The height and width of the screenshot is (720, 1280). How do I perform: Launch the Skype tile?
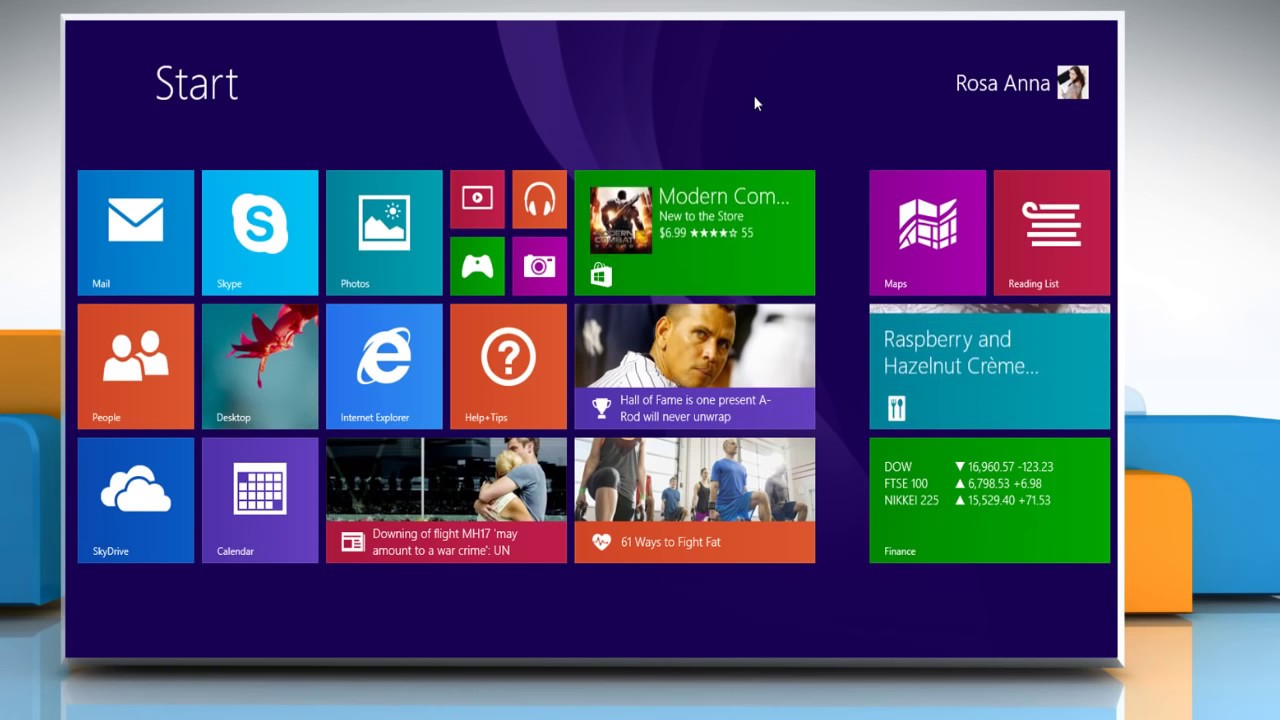[x=260, y=233]
